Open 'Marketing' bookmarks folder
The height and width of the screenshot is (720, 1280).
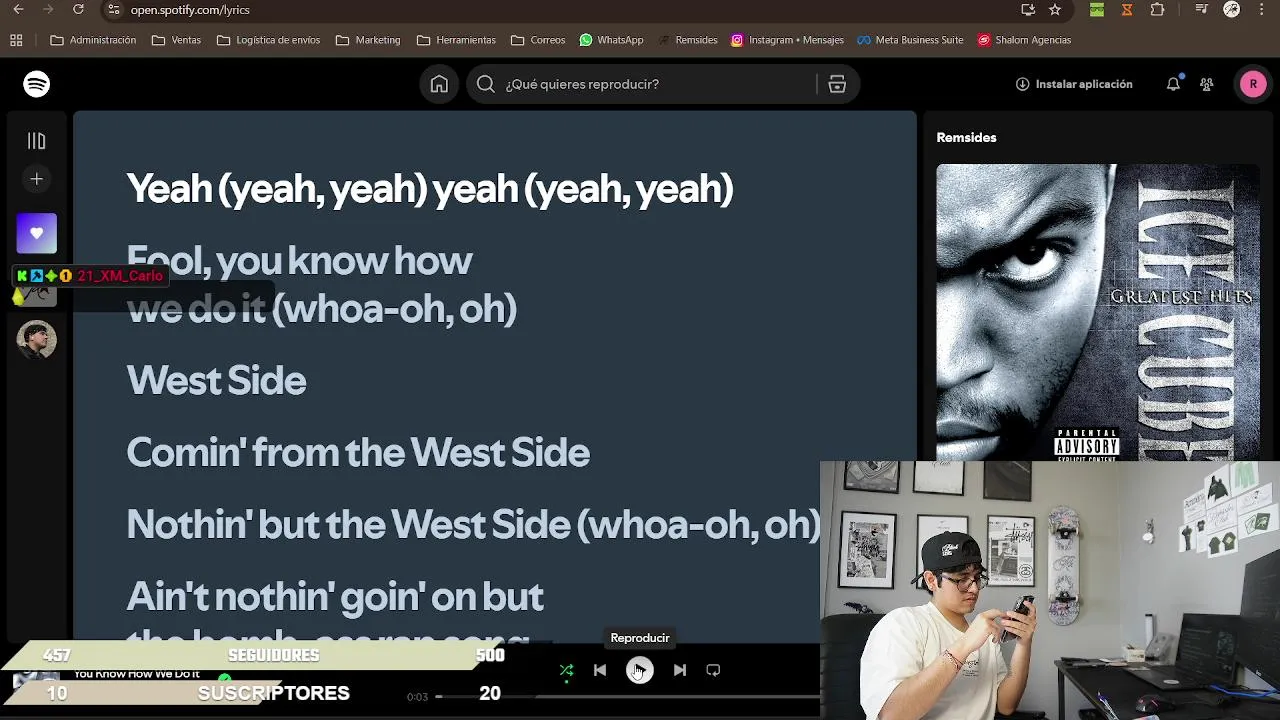(x=368, y=40)
